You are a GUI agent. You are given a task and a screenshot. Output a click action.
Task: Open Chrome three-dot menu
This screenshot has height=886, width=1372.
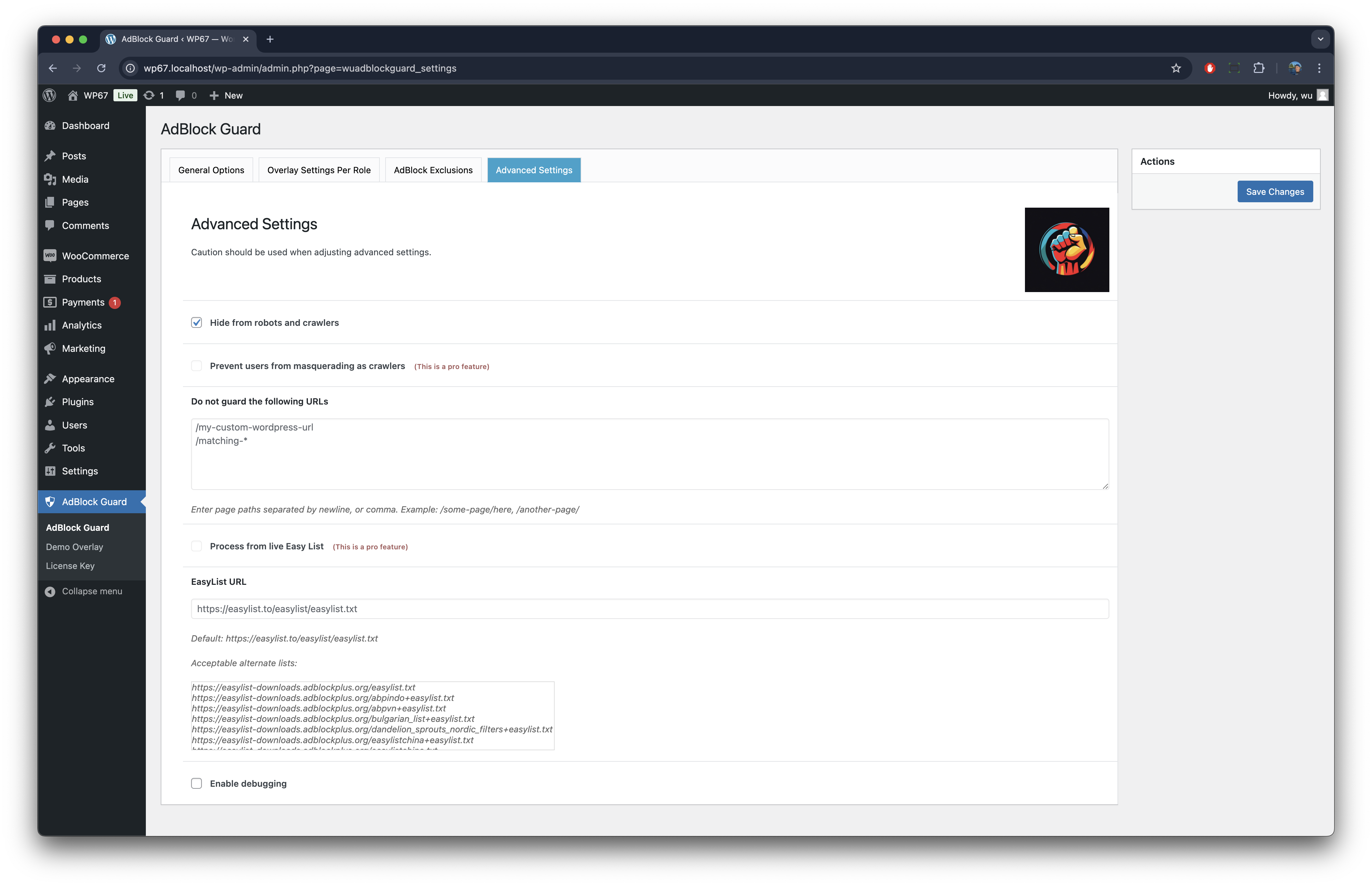(x=1319, y=68)
